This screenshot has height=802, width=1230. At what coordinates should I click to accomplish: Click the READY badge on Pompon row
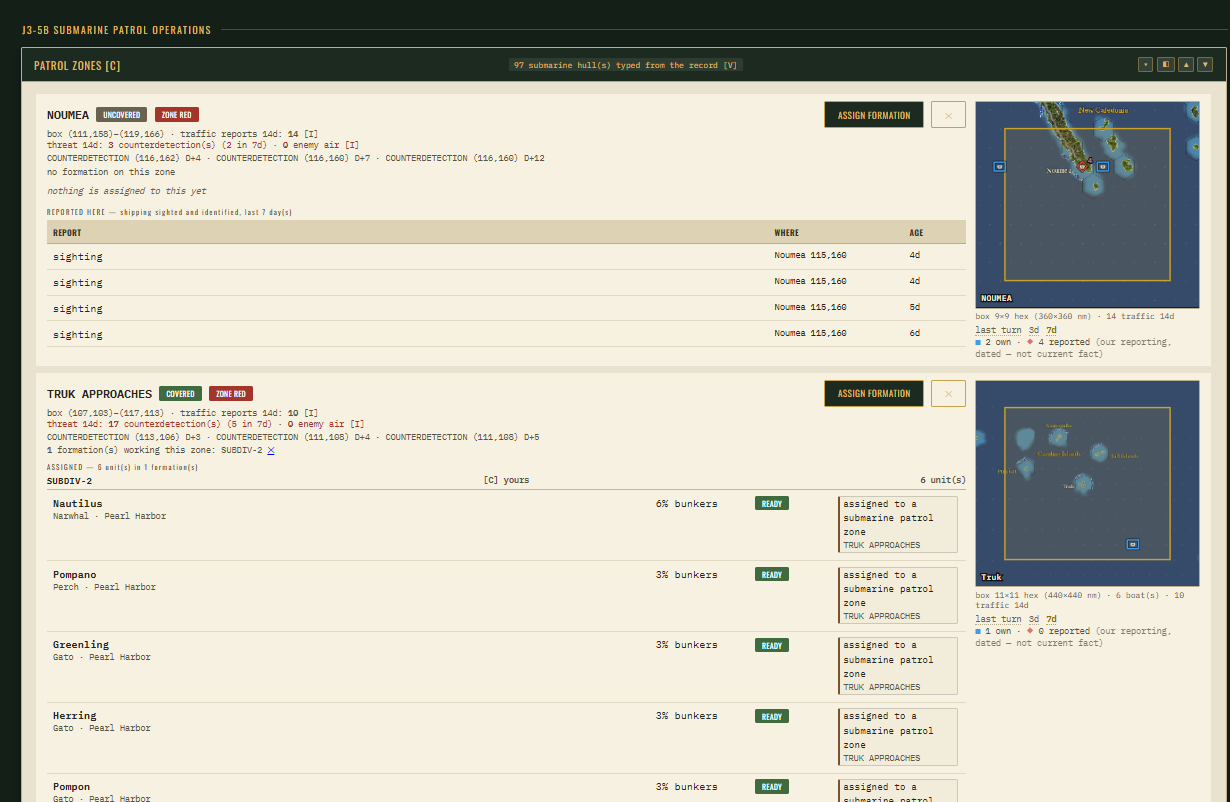(772, 787)
